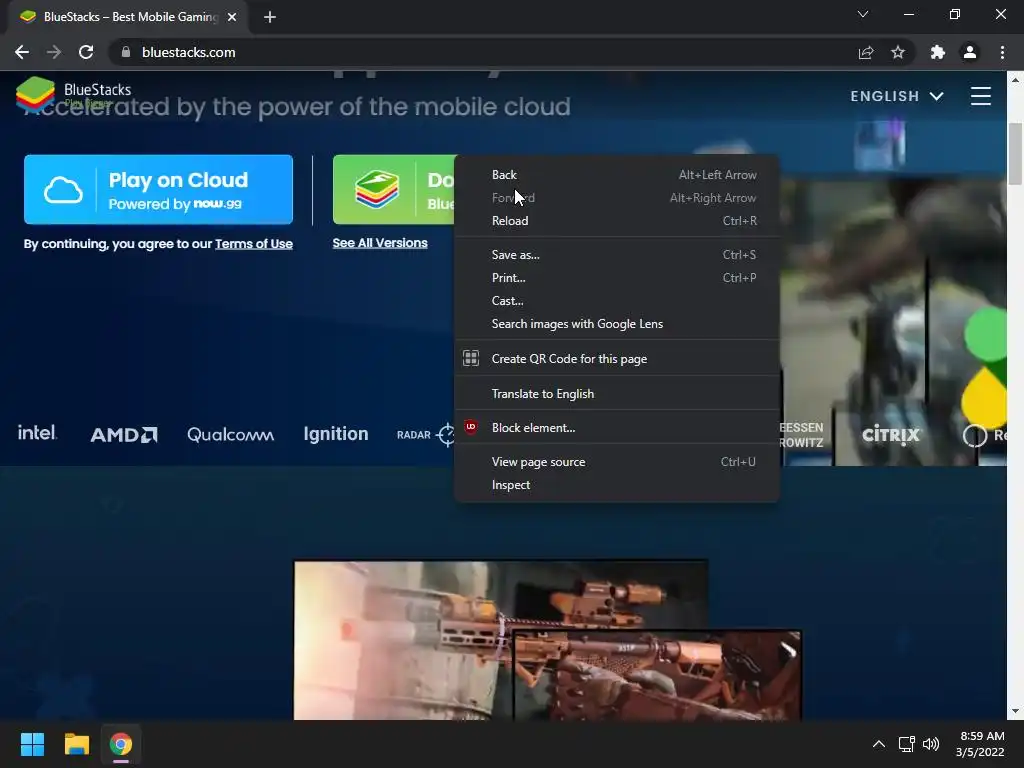Click the green Download BlueStacks button
The height and width of the screenshot is (768, 1024).
[x=394, y=189]
